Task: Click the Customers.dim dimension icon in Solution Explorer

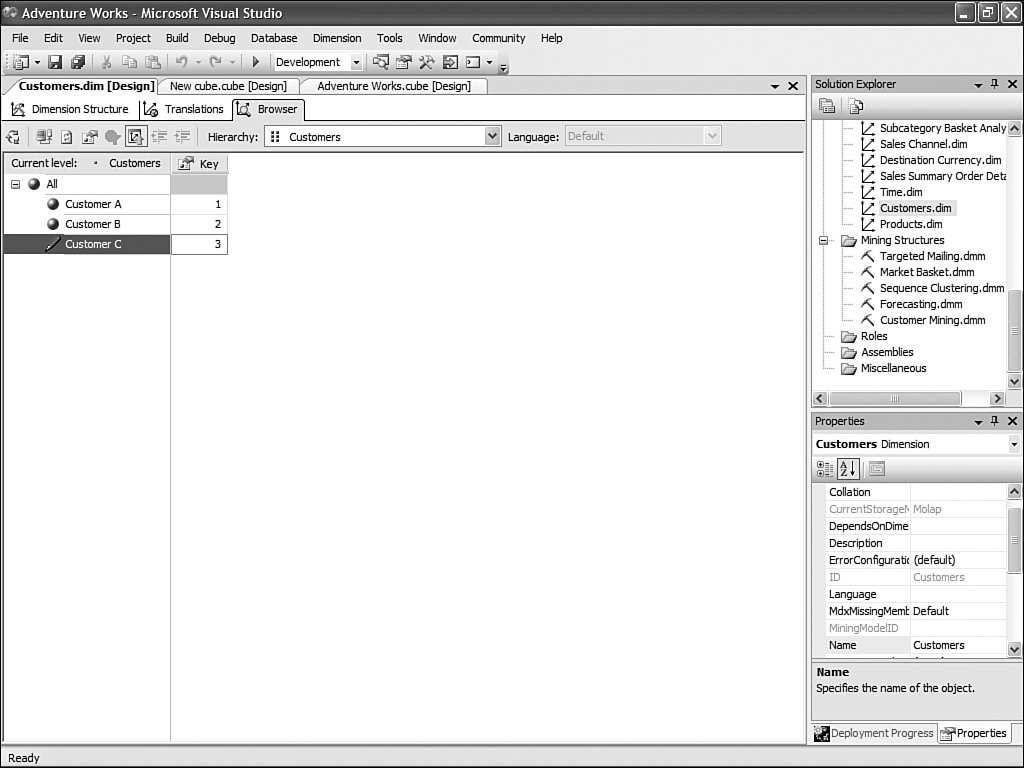Action: [x=868, y=208]
